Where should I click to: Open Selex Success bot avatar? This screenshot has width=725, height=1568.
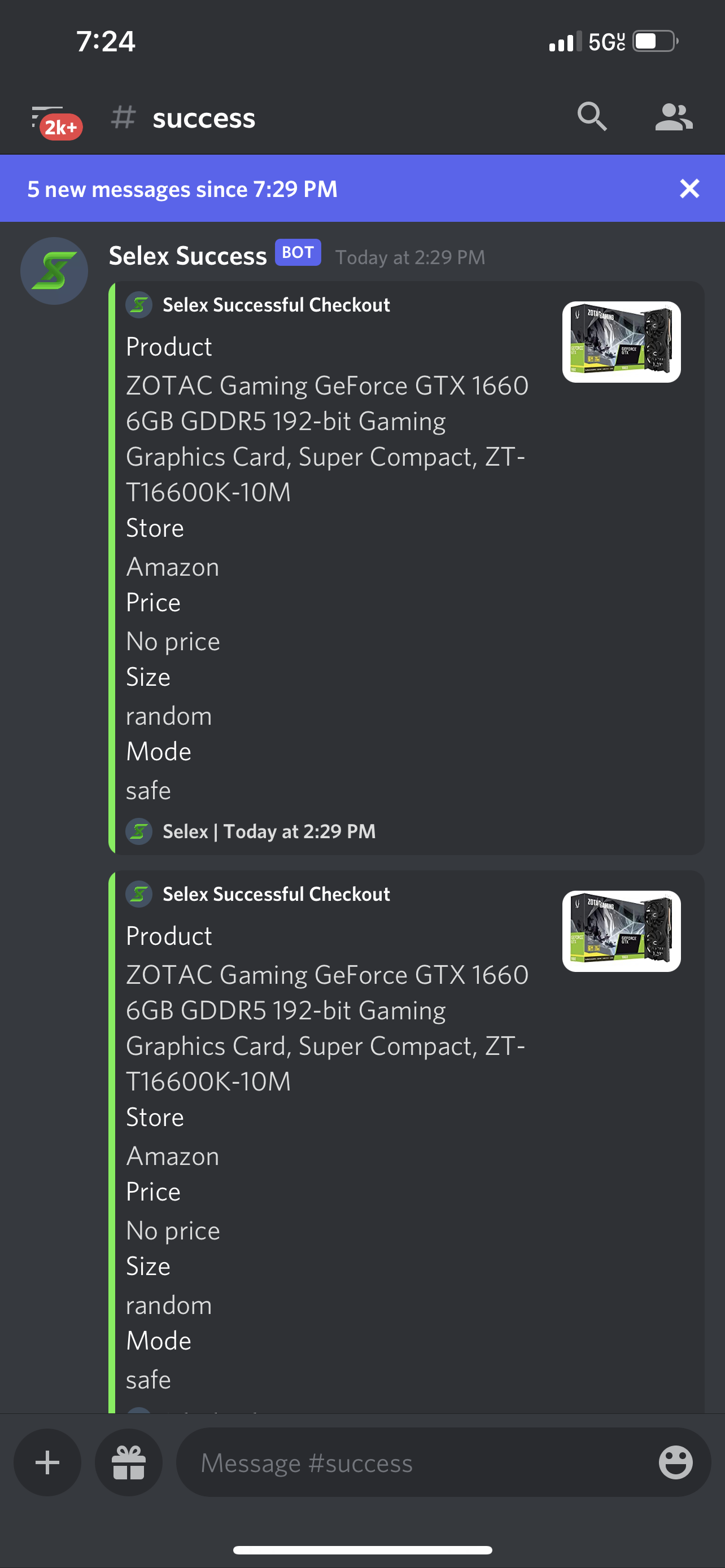point(54,271)
